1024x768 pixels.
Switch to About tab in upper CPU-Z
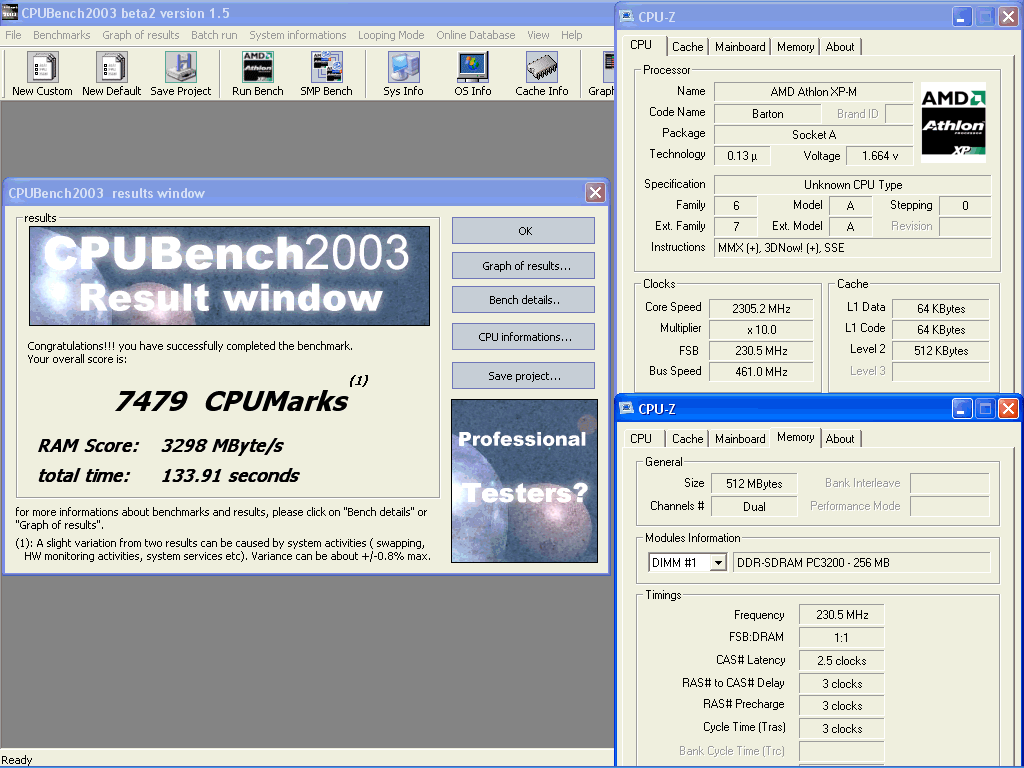(840, 47)
